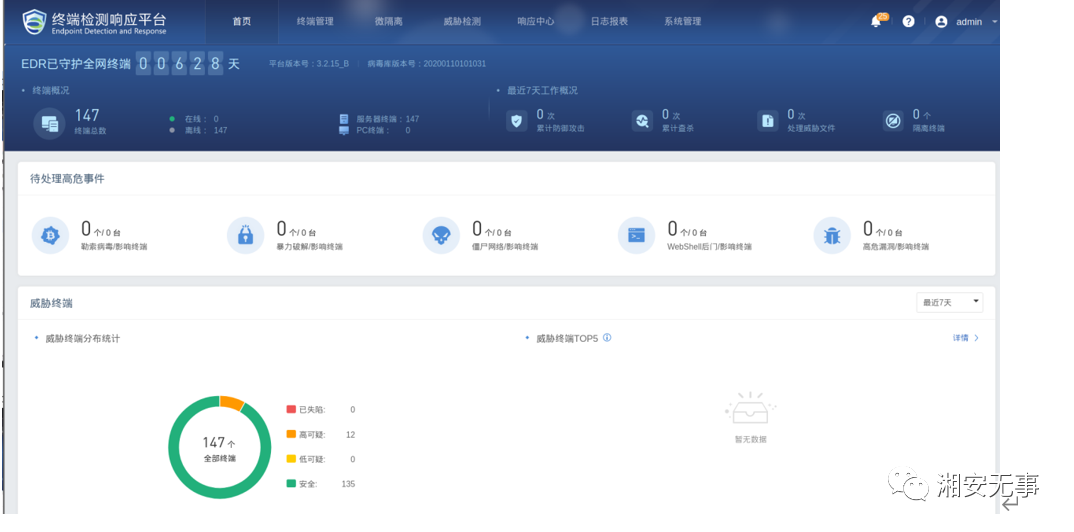This screenshot has width=1074, height=532.
Task: Click the orange segment of the donut chart
Action: [x=232, y=402]
